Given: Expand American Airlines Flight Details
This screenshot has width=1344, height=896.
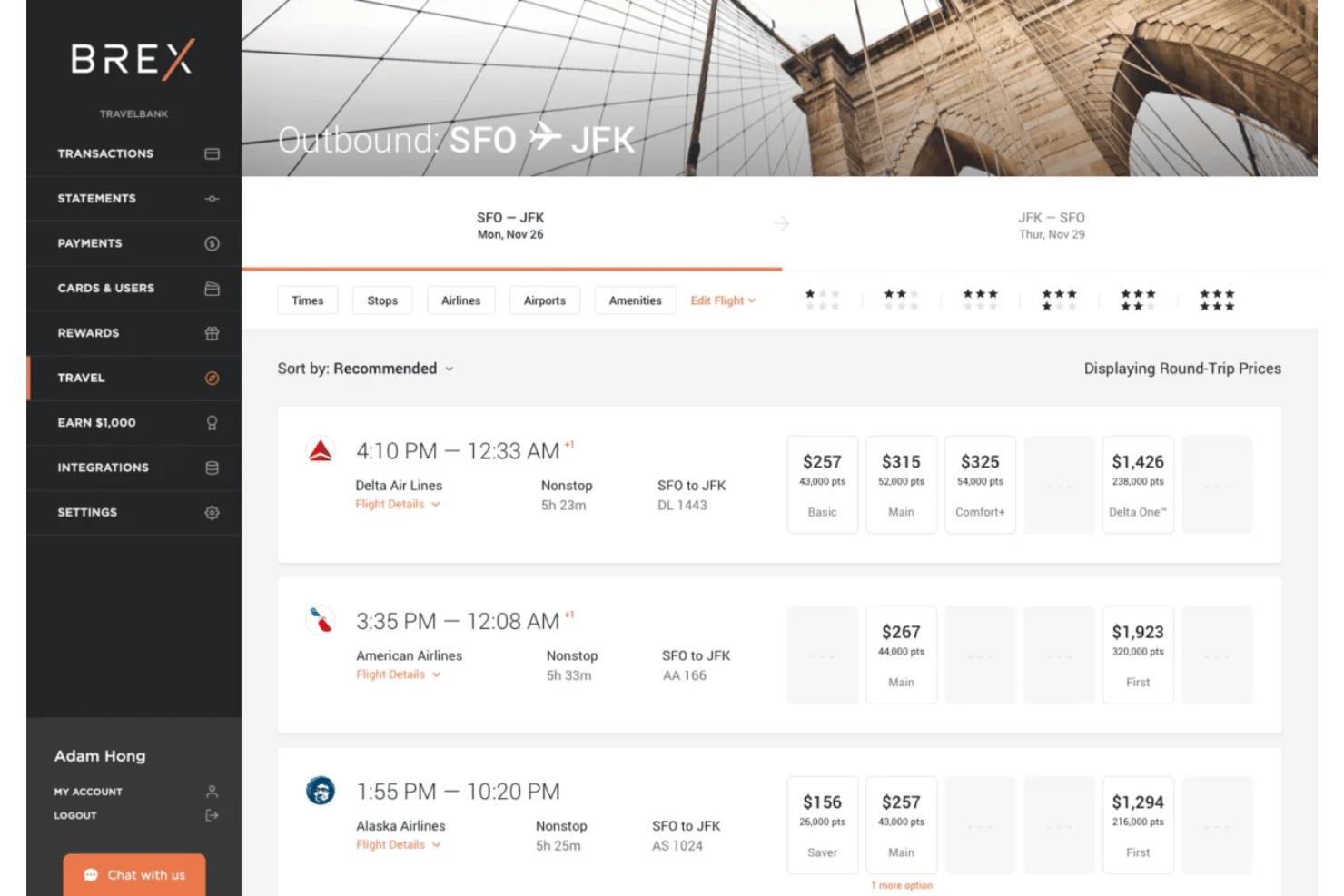Looking at the screenshot, I should pos(399,674).
